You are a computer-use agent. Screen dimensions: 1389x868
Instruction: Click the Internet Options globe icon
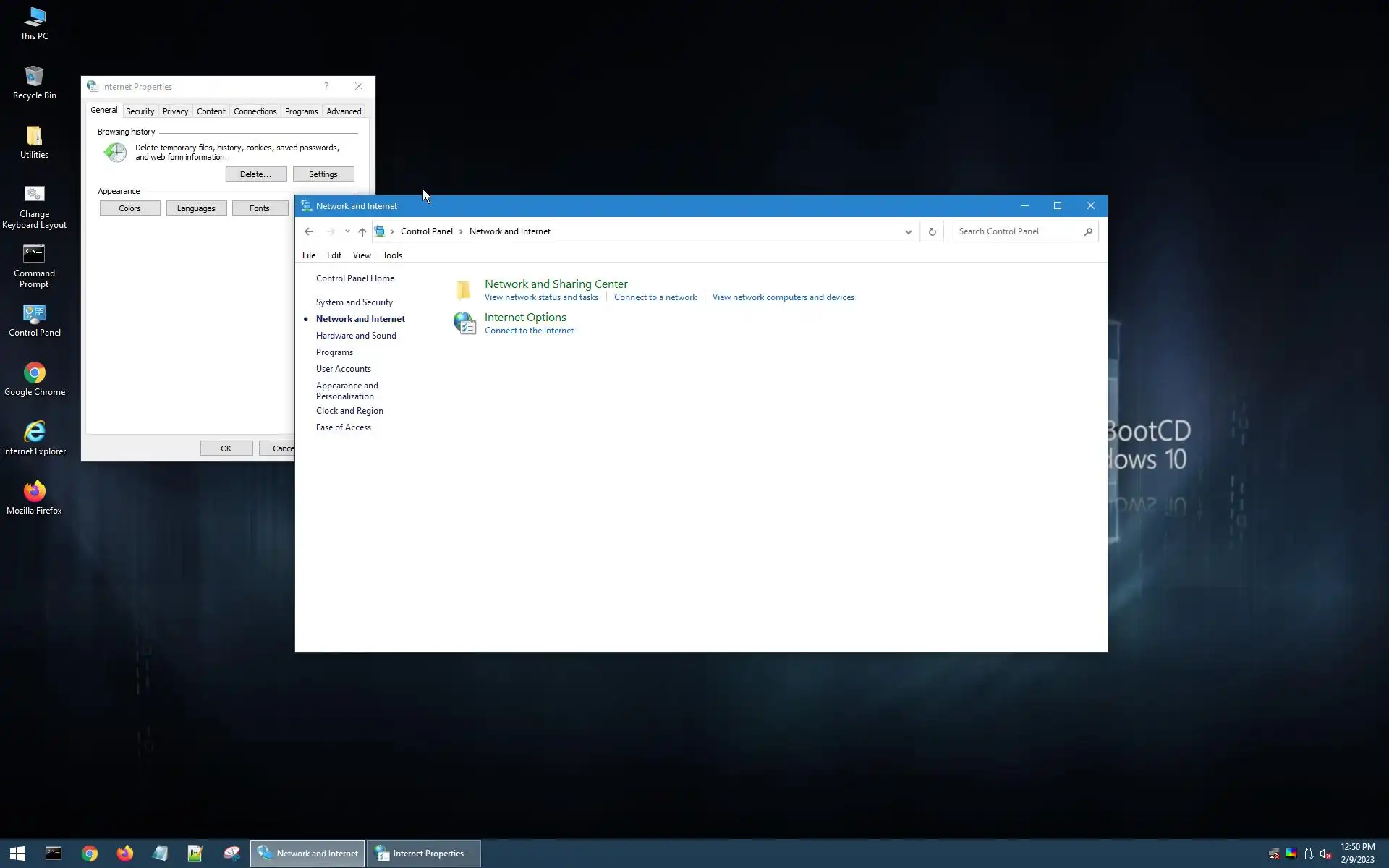[x=464, y=323]
